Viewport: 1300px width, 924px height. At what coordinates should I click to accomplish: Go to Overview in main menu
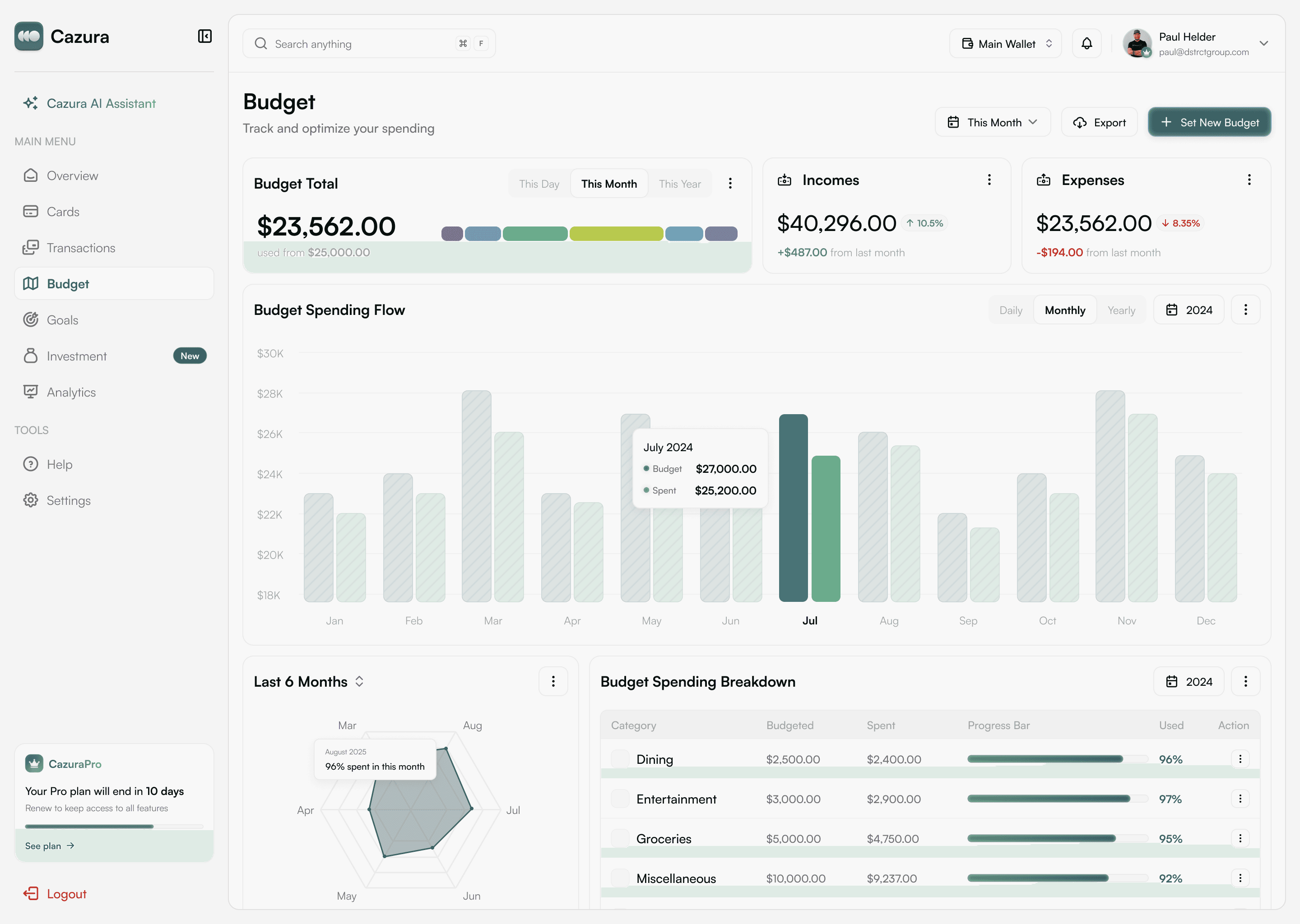(114, 175)
